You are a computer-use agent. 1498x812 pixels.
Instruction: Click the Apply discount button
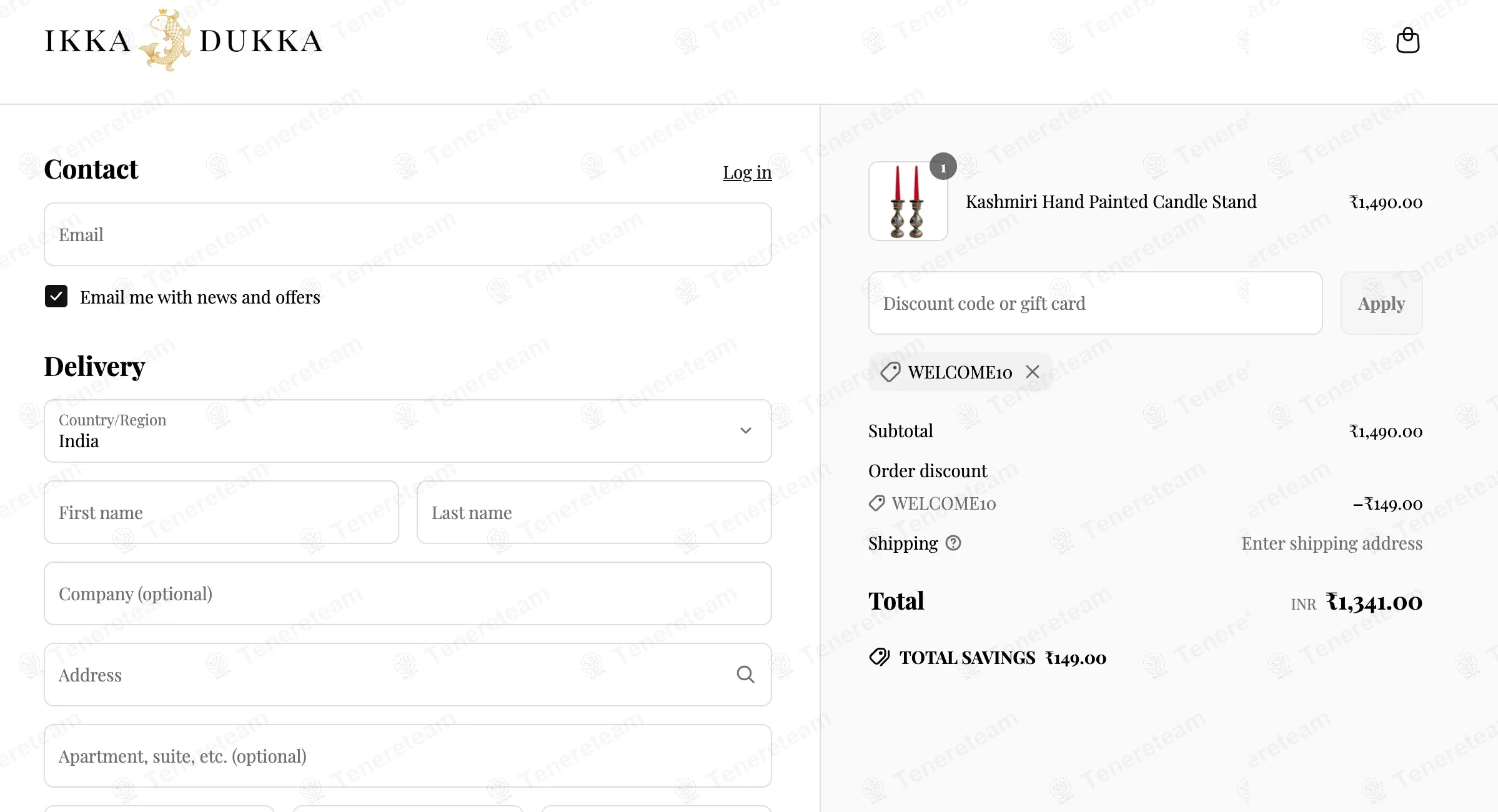pyautogui.click(x=1381, y=303)
